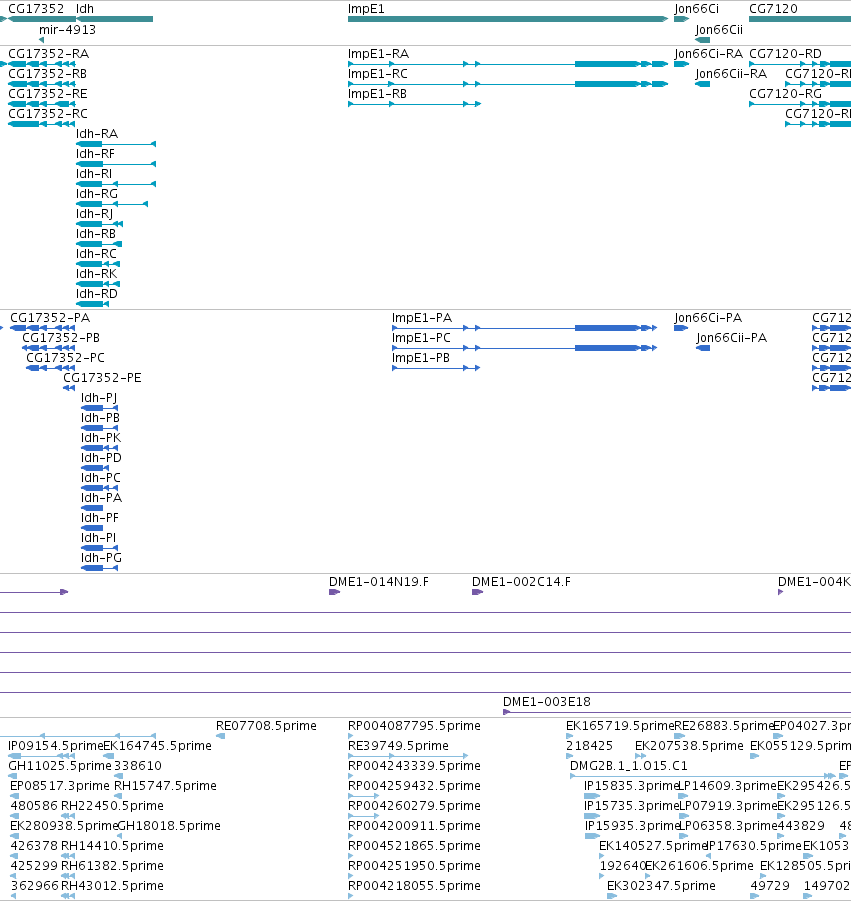Click the Jon66Cii gene label
The image size is (851, 901).
coord(719,29)
